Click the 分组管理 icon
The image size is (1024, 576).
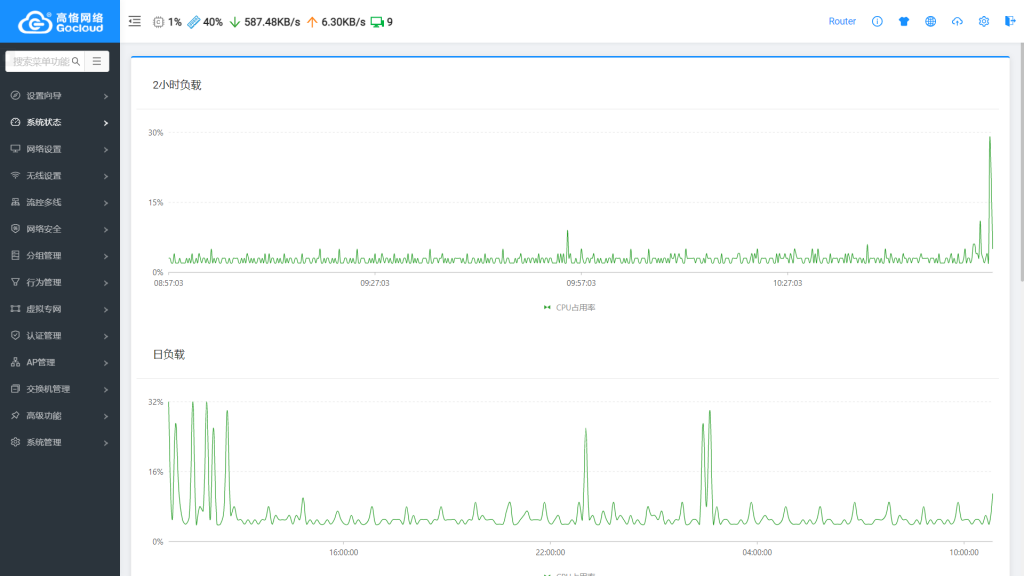coord(15,255)
